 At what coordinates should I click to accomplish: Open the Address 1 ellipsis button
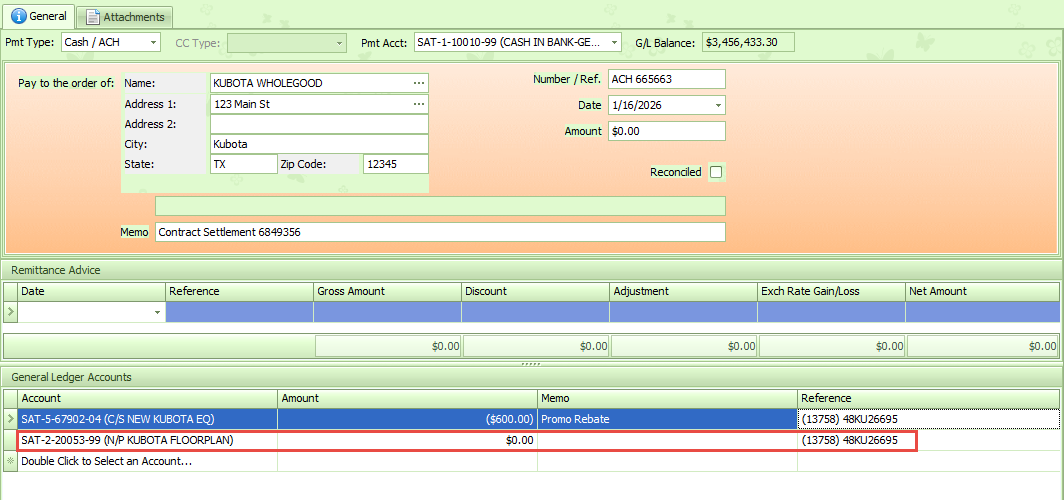point(419,104)
